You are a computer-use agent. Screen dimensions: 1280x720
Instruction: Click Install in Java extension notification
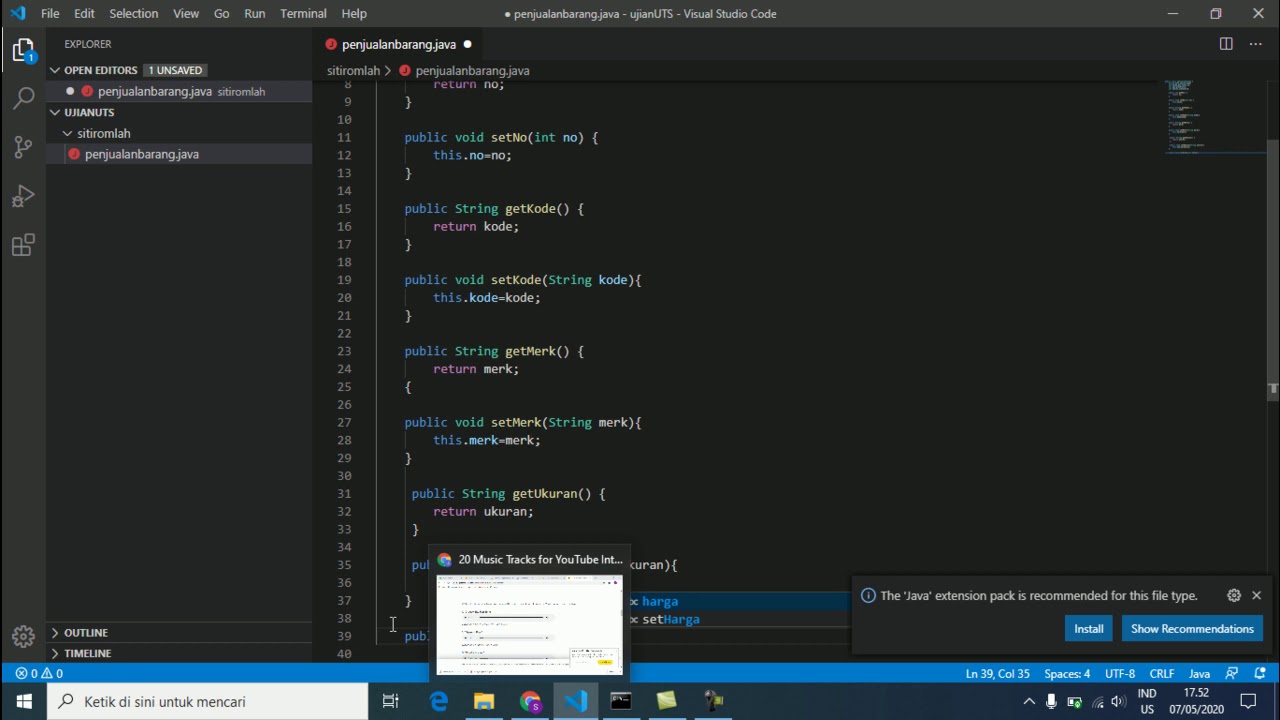[x=1089, y=629]
